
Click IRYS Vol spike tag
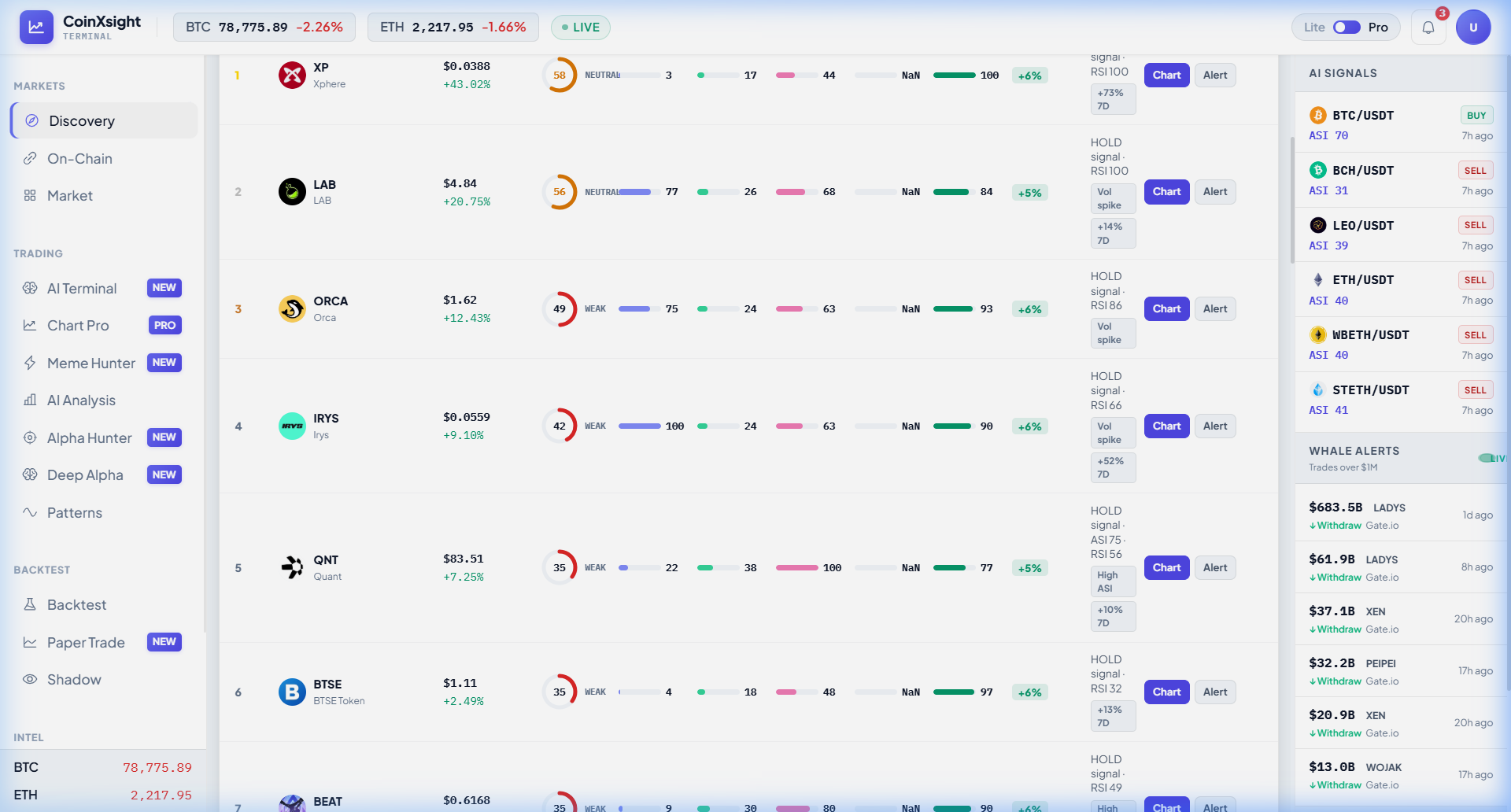click(1113, 434)
